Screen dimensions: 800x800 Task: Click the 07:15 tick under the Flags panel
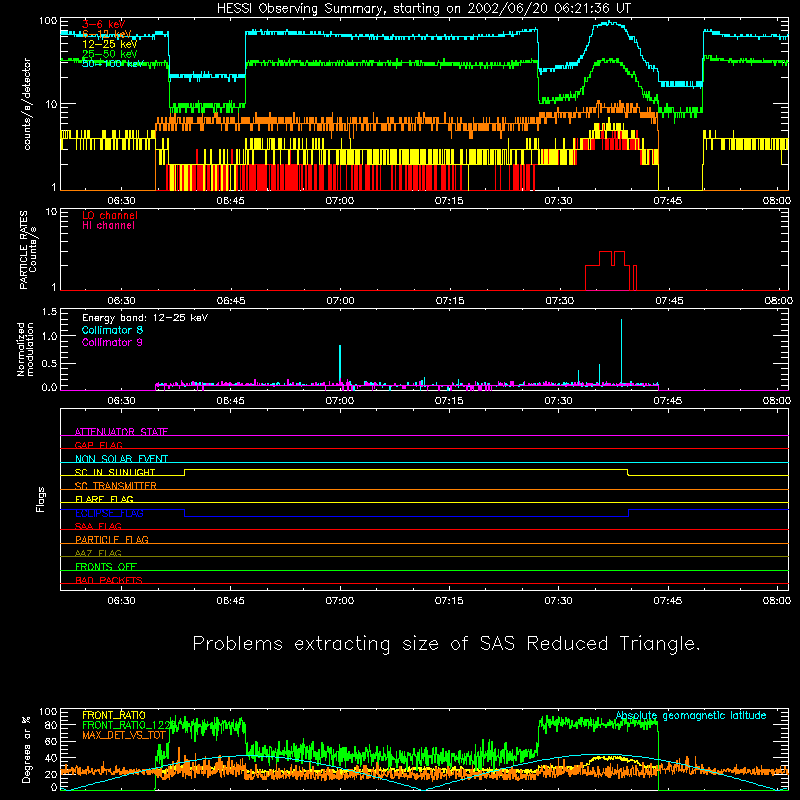(x=449, y=601)
